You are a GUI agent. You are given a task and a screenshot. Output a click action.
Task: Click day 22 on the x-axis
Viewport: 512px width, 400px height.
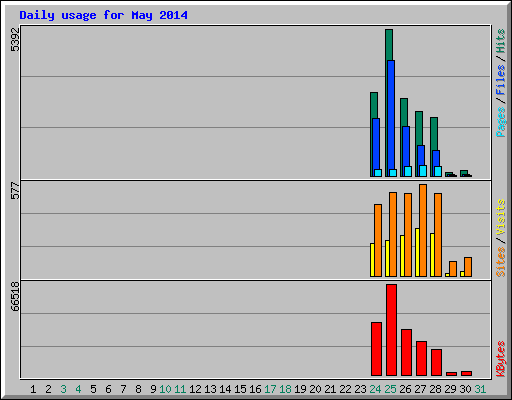(345, 389)
